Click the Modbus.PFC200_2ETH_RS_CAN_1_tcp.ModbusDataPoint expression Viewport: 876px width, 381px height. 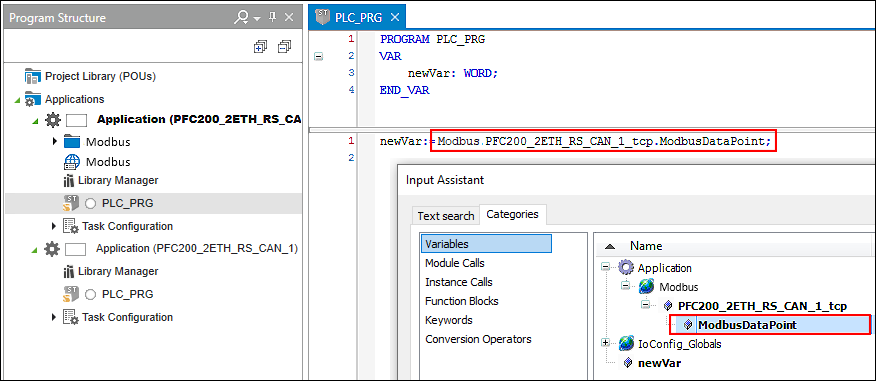click(603, 141)
